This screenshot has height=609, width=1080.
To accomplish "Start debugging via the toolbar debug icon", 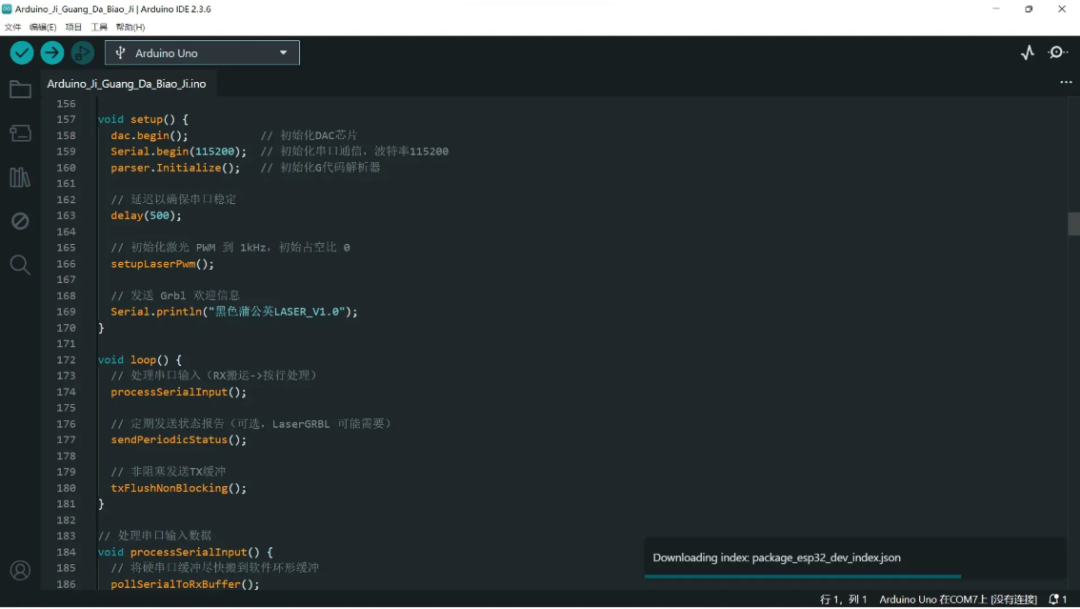I will [x=83, y=52].
